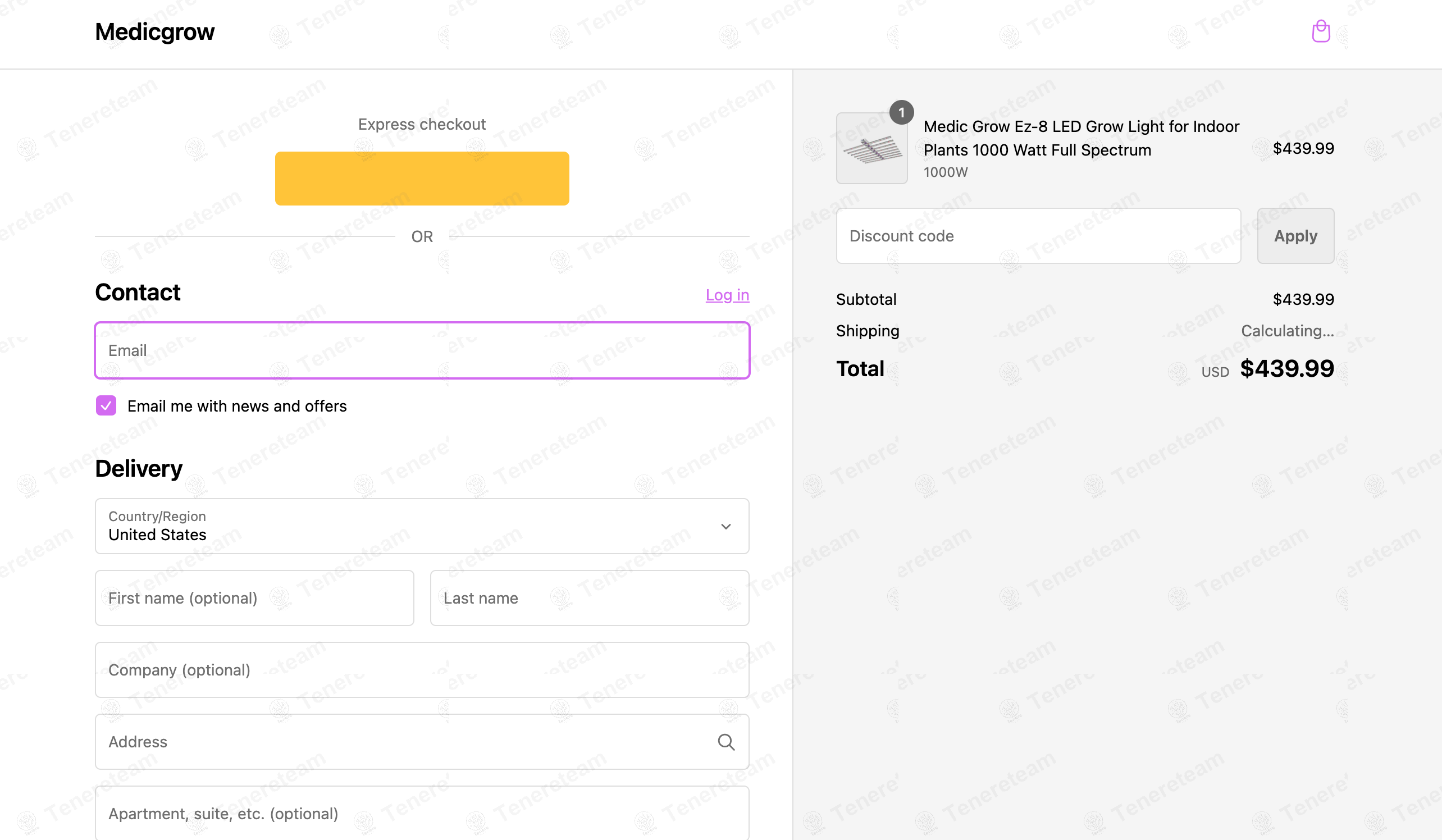
Task: Click the 1000W variant label
Action: point(945,172)
